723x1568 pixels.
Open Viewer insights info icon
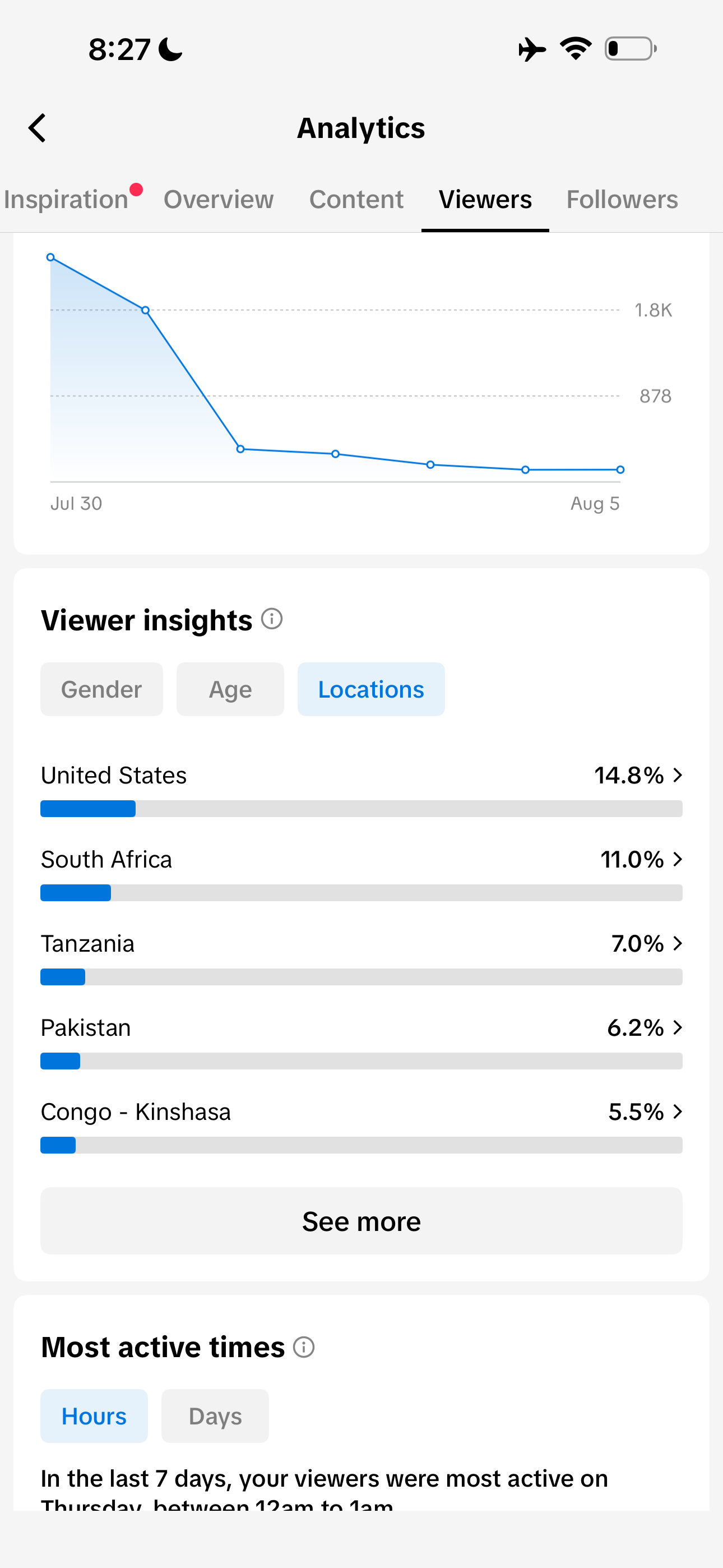click(x=271, y=619)
